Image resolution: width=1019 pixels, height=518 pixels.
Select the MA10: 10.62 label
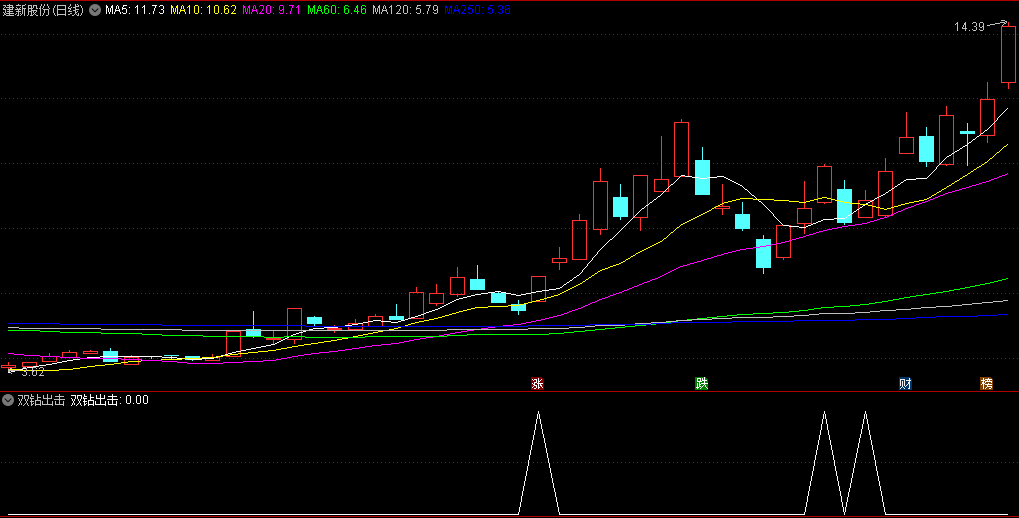point(203,10)
